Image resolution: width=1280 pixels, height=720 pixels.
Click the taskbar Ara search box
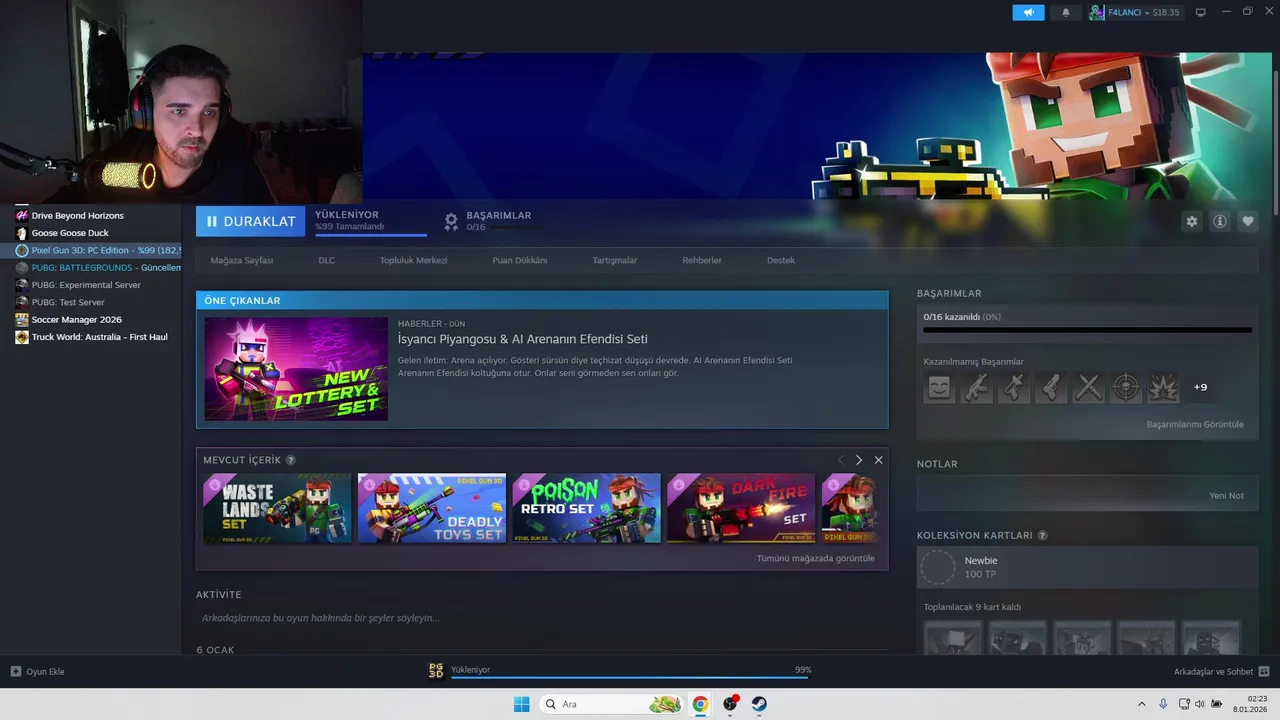click(612, 704)
